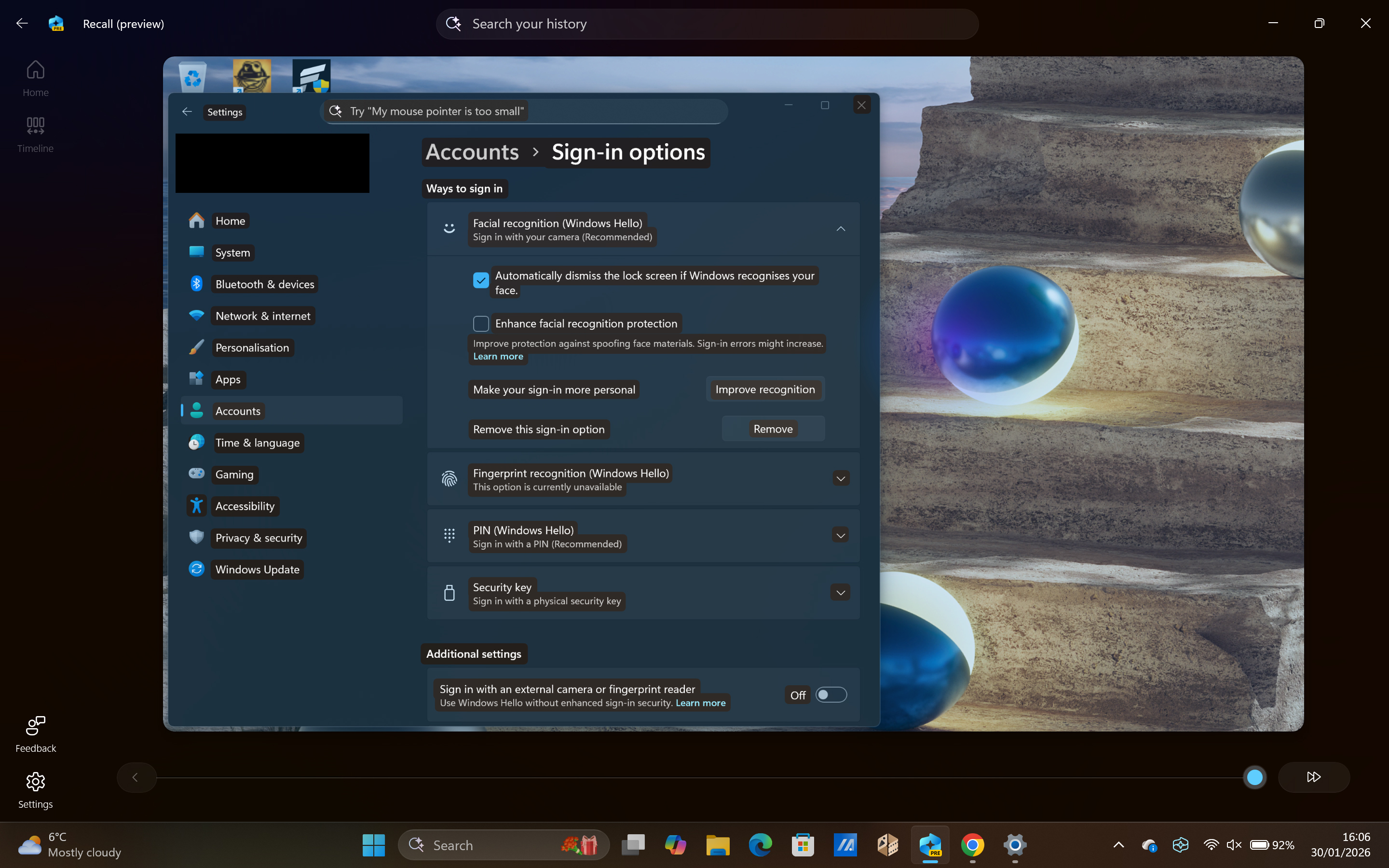Select Bluetooth & devices in Settings
This screenshot has height=868, width=1389.
(265, 284)
